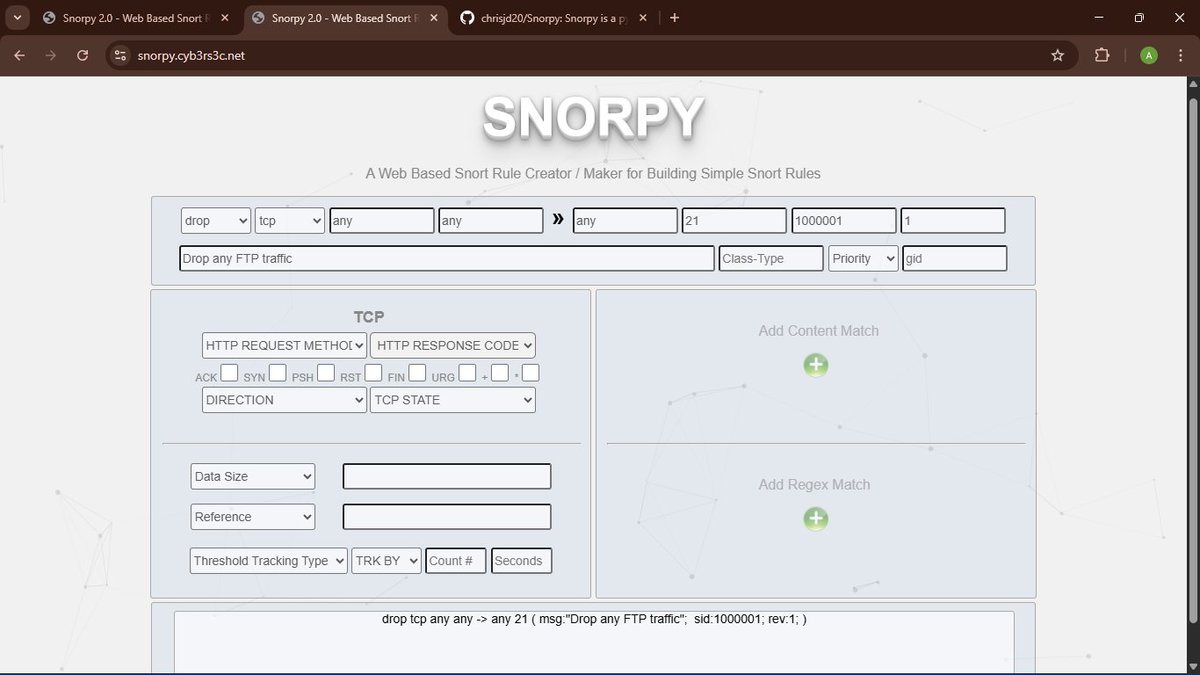The height and width of the screenshot is (675, 1200).
Task: Click the source IP field showing any
Action: point(382,221)
